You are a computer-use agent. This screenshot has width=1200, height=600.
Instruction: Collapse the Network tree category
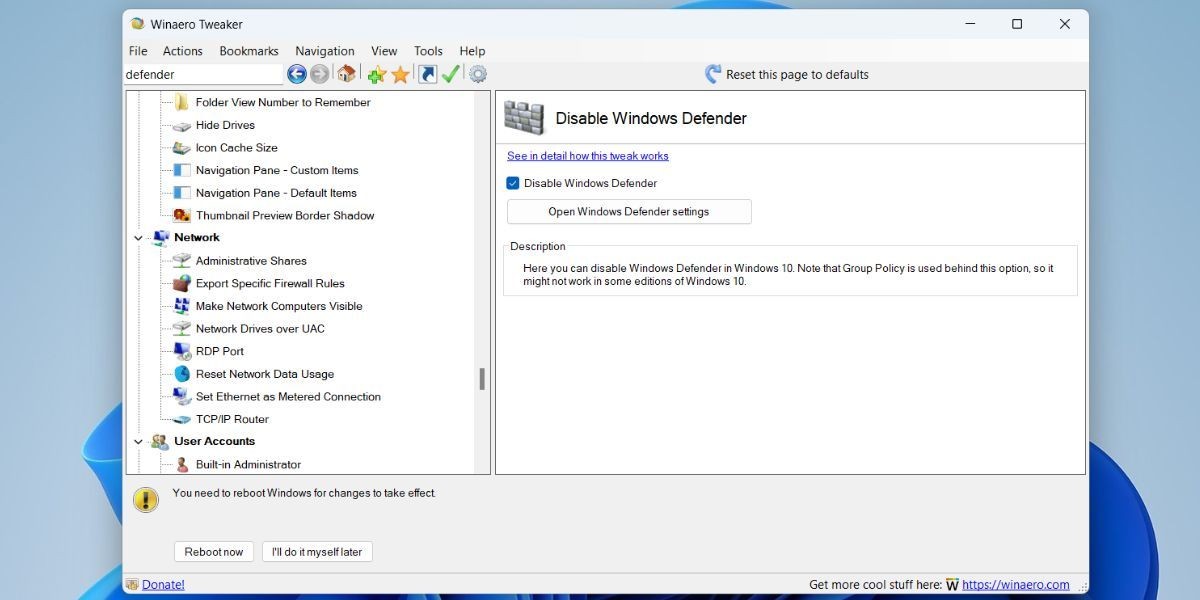[x=138, y=238]
